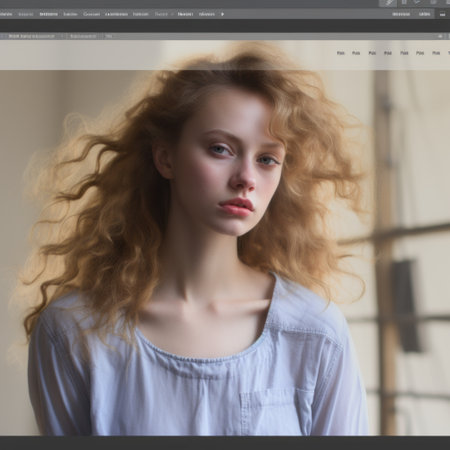This screenshot has width=450, height=450.
Task: Select the brush tool icon in the highlighted box
Action: [x=388, y=3]
